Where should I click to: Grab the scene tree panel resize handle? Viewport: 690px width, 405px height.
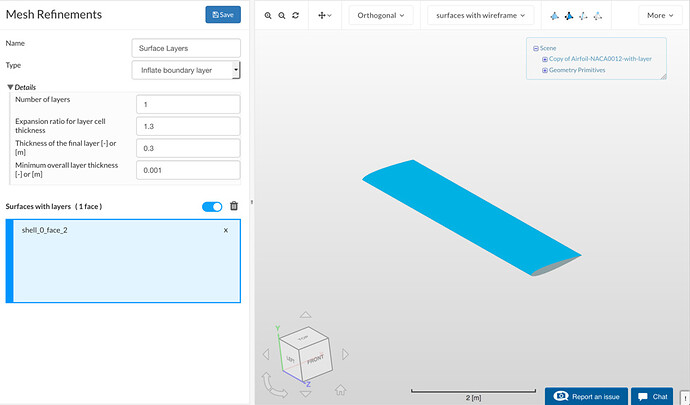click(663, 77)
